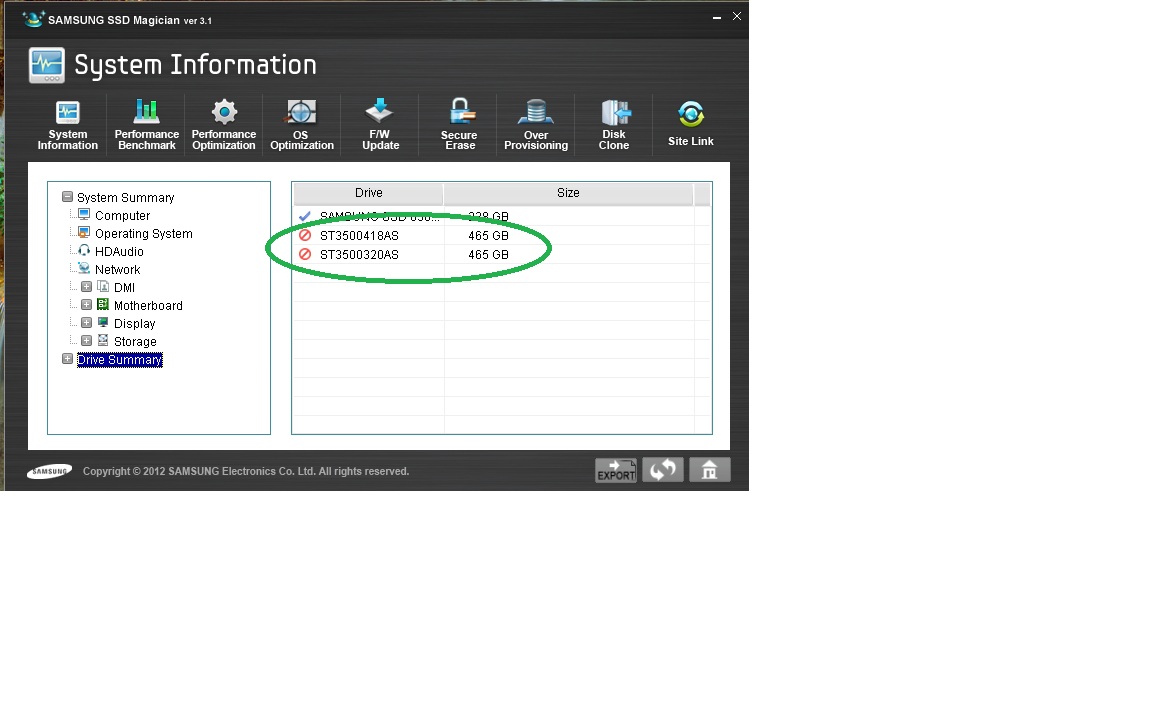This screenshot has height=720, width=1152.
Task: Open the Performance Optimization tool
Action: pyautogui.click(x=223, y=125)
